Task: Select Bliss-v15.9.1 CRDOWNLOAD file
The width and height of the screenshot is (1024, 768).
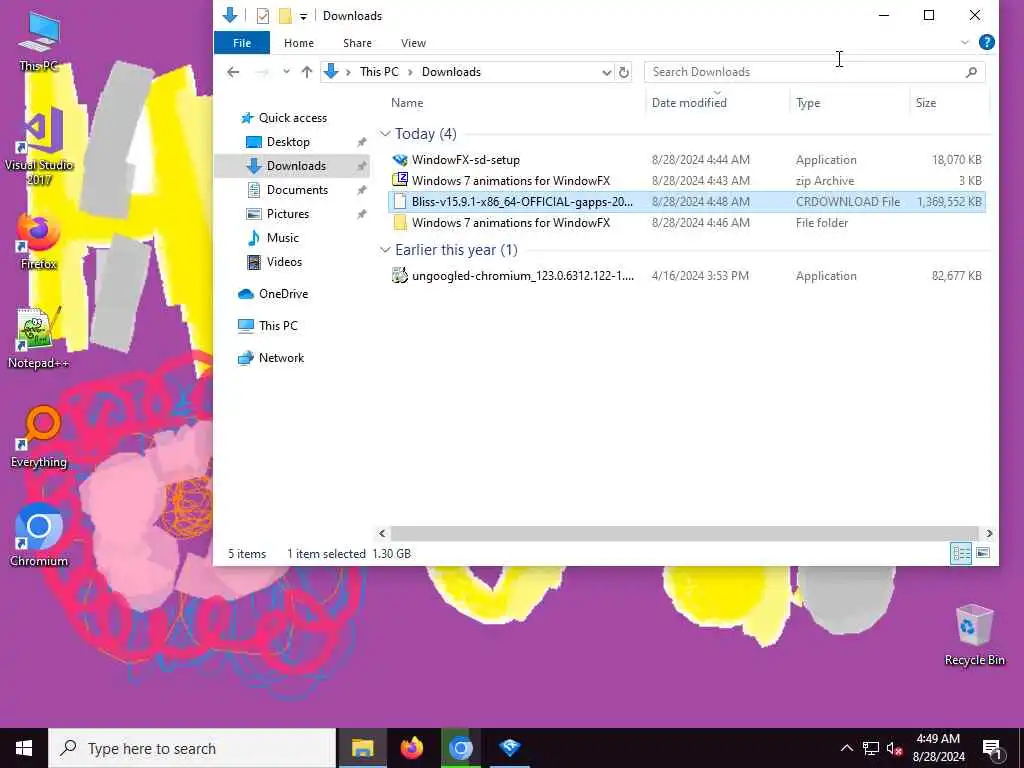Action: tap(686, 202)
